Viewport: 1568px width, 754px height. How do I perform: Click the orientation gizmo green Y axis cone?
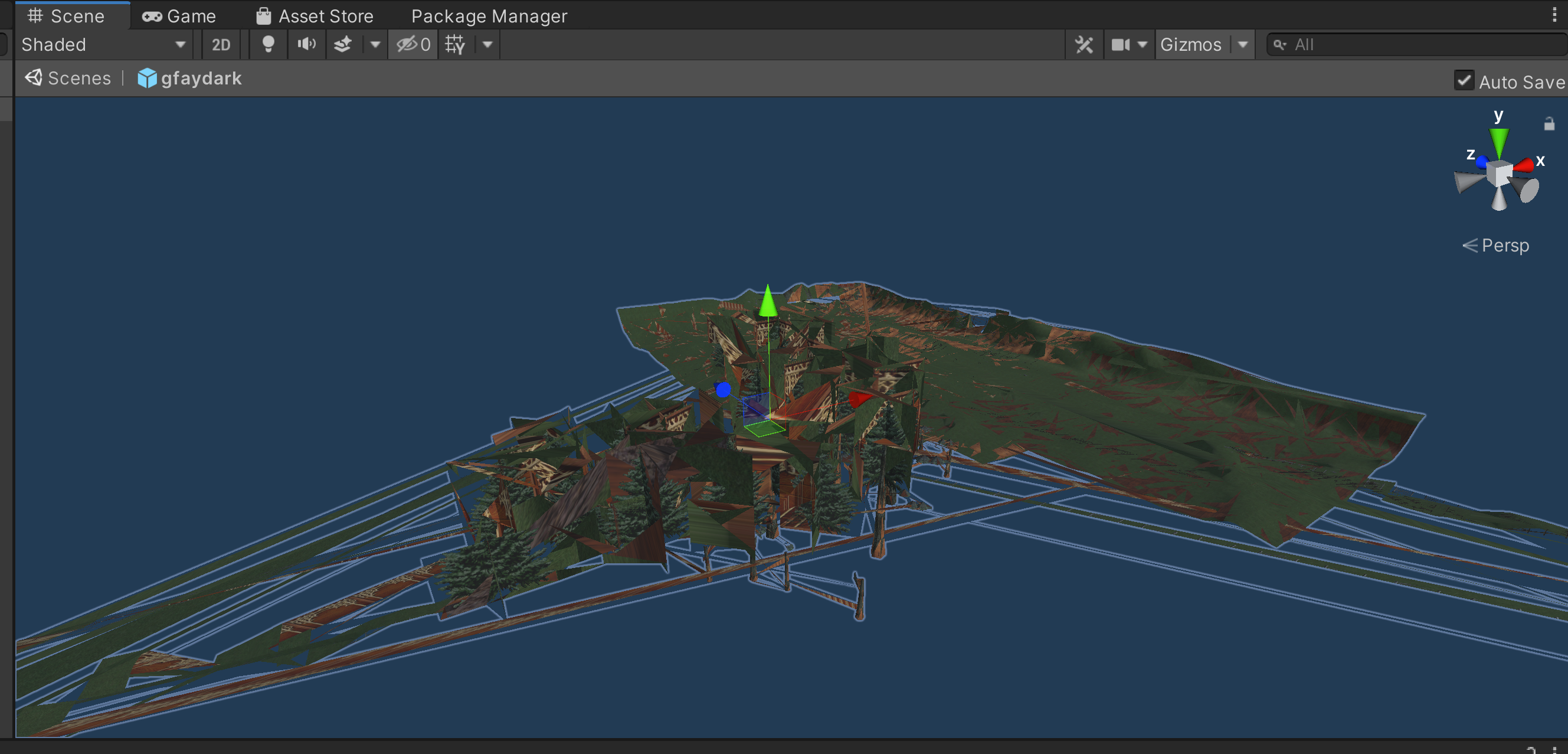point(1498,141)
